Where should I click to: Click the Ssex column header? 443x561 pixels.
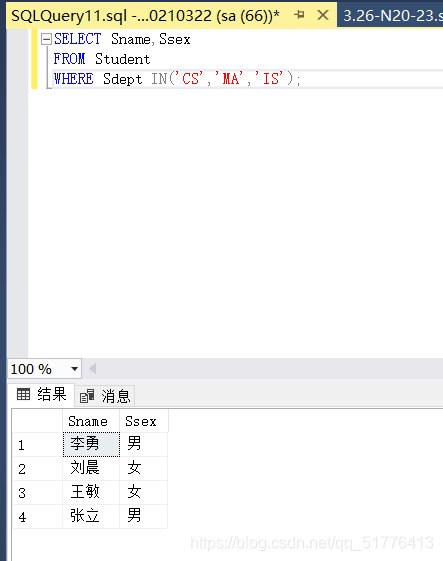pyautogui.click(x=143, y=421)
